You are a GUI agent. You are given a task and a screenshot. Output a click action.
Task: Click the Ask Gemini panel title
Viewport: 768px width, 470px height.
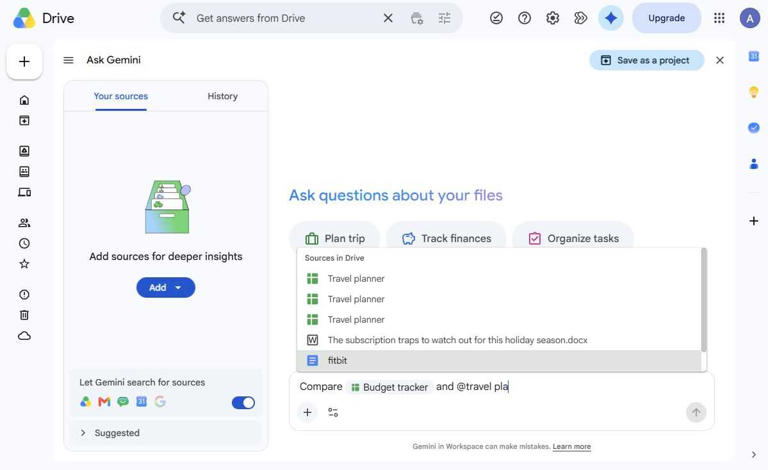[x=114, y=60]
